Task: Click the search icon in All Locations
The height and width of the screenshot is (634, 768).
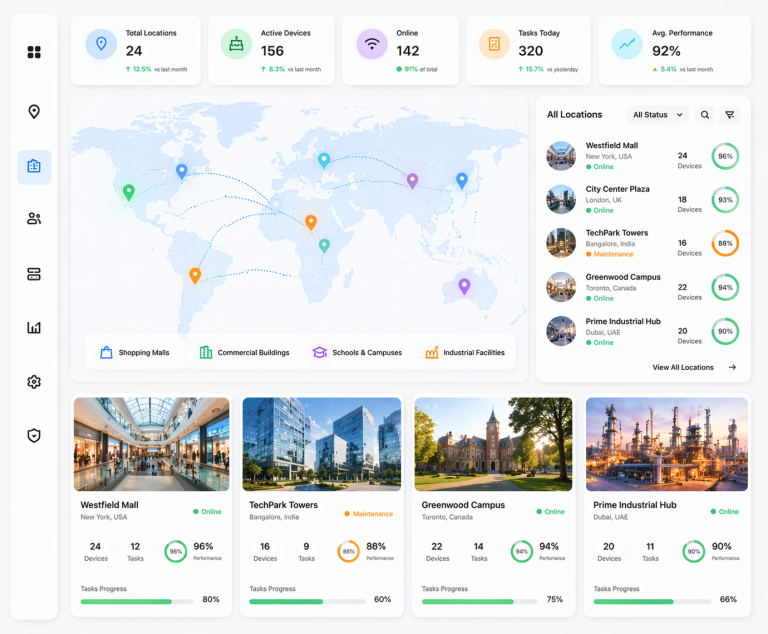Action: coord(705,115)
